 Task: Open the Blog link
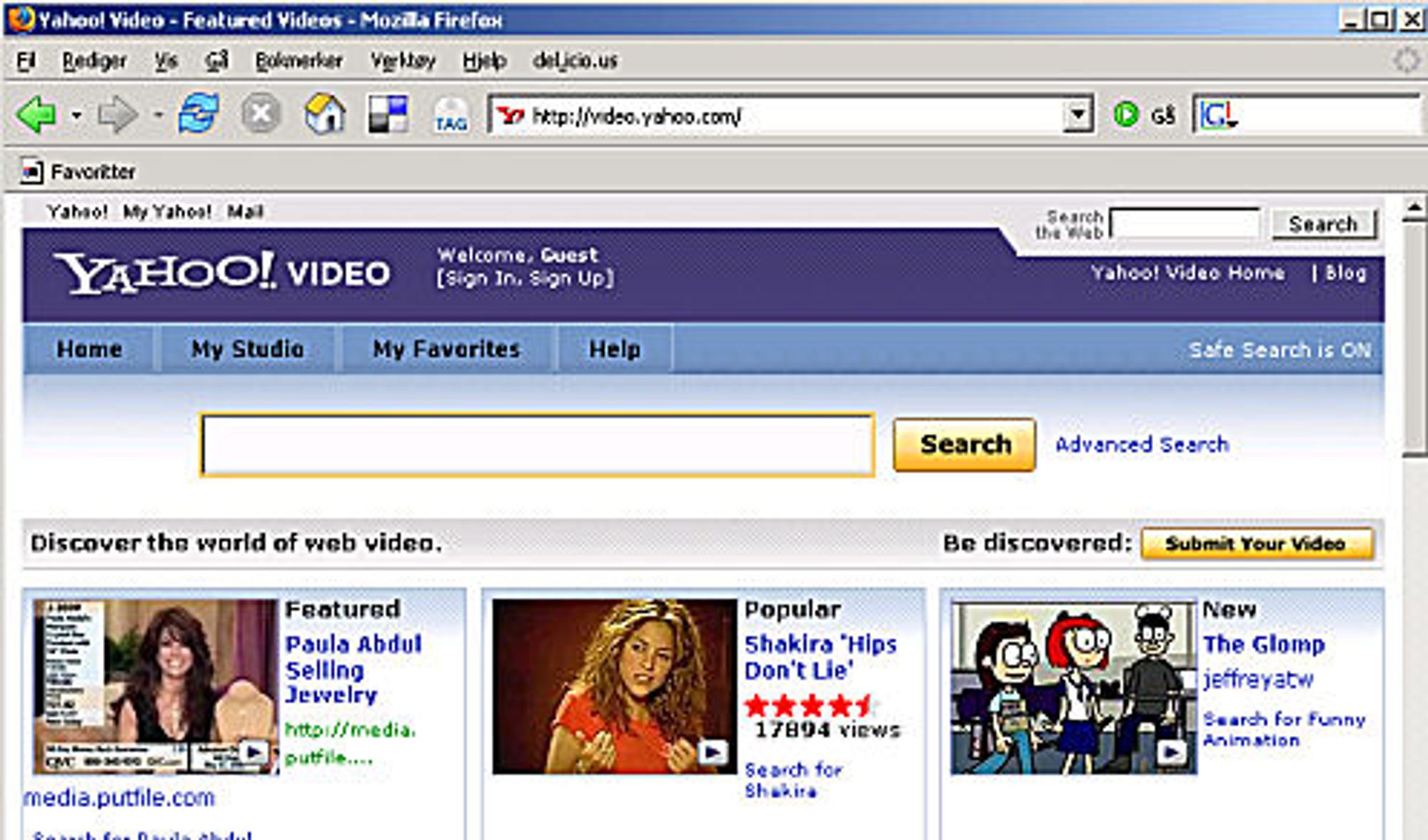point(1346,273)
